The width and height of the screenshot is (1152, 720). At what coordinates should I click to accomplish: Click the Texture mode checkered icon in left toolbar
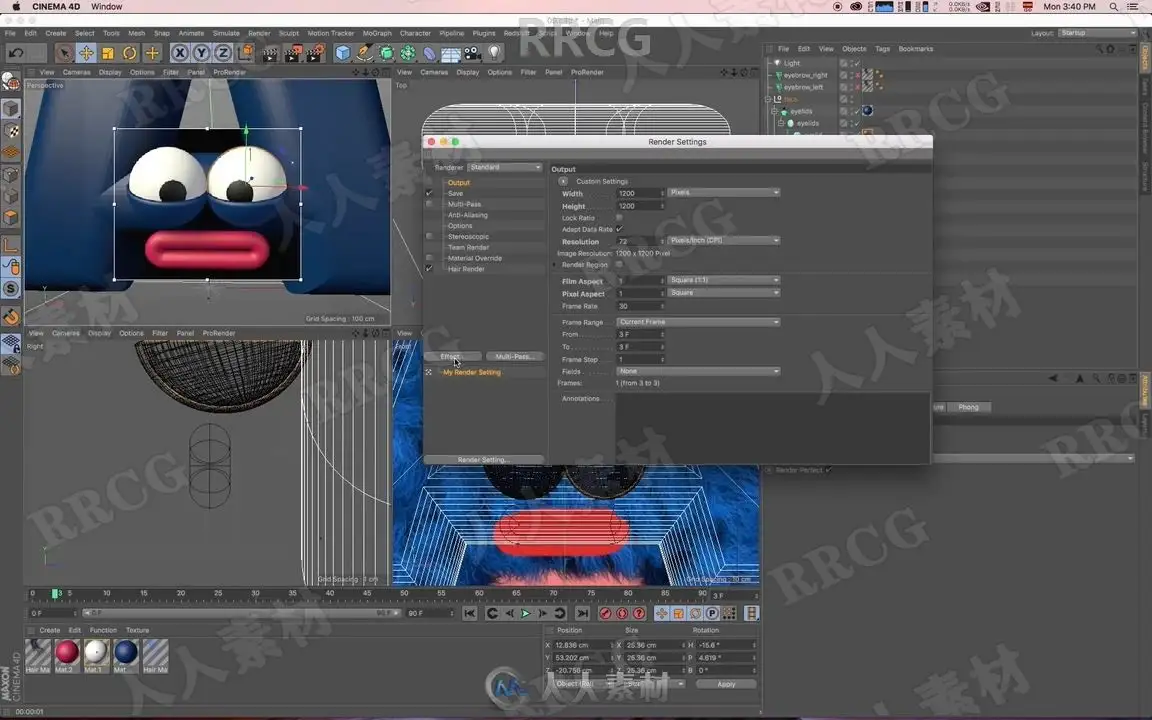point(11,131)
